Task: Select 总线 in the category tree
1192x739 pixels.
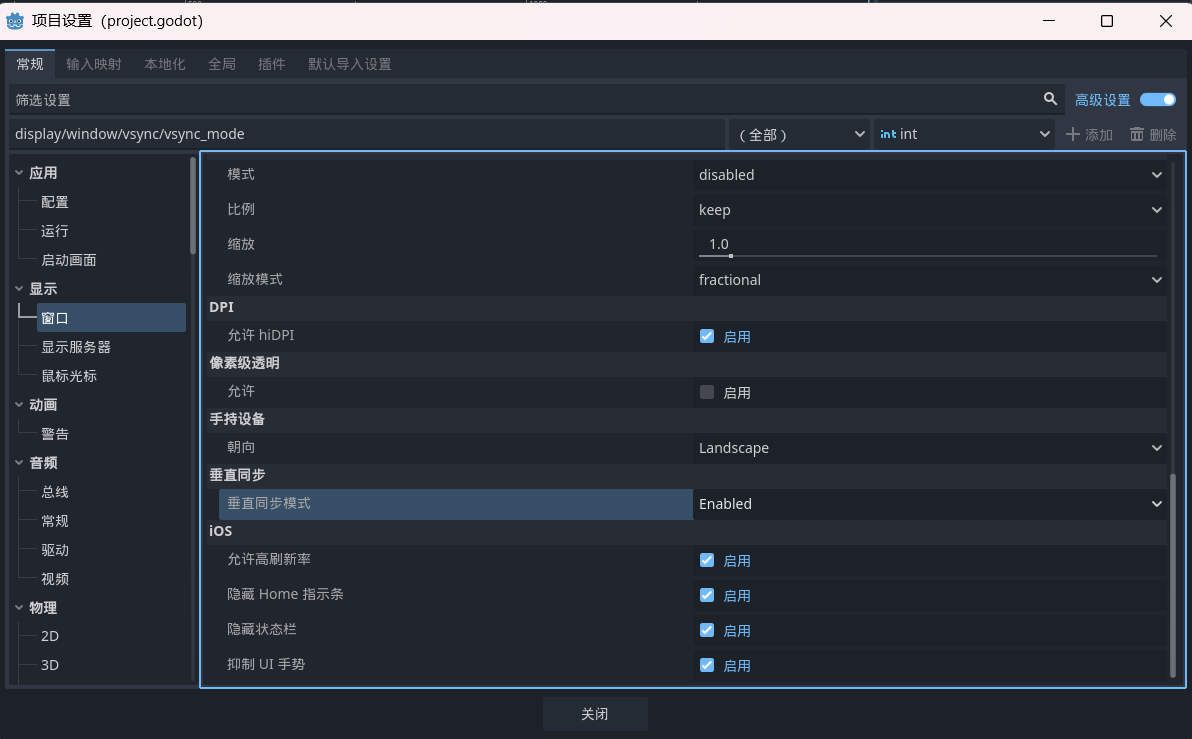Action: coord(55,492)
